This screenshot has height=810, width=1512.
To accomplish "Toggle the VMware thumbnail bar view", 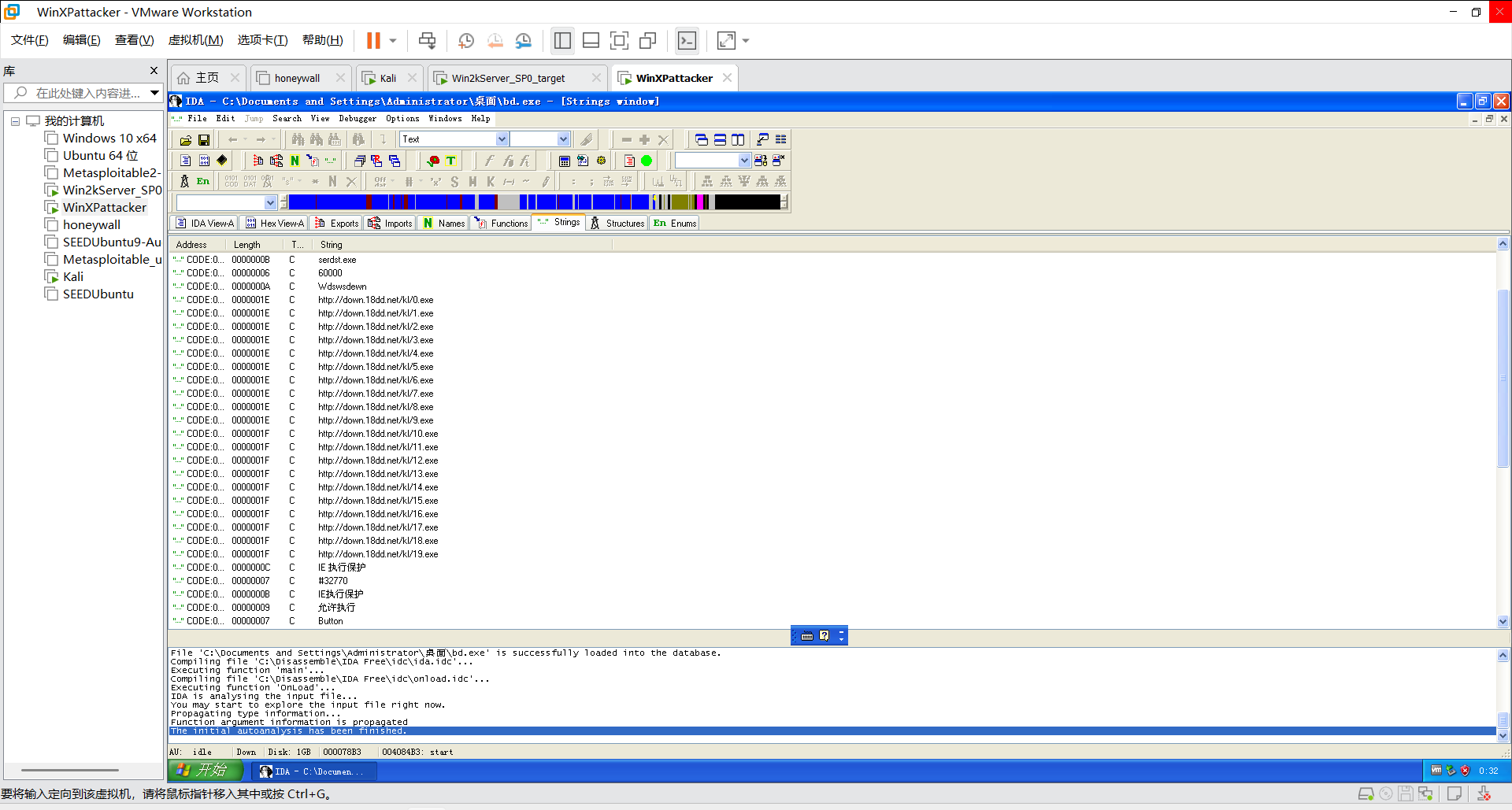I will [591, 40].
